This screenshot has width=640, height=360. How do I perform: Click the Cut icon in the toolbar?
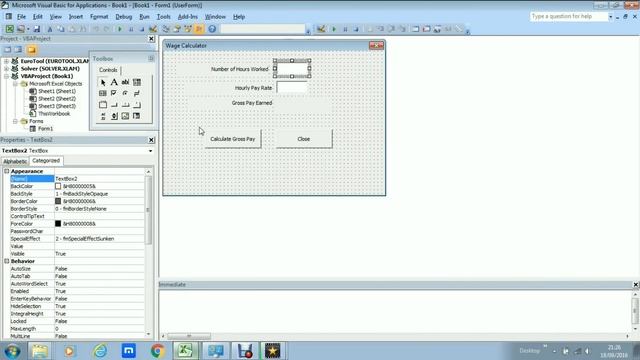(50, 29)
